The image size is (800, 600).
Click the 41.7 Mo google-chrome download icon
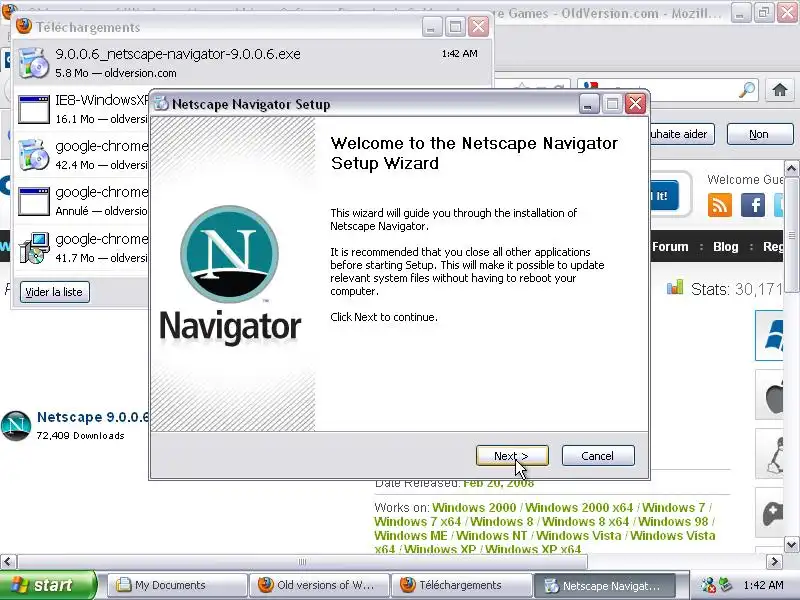(34, 247)
